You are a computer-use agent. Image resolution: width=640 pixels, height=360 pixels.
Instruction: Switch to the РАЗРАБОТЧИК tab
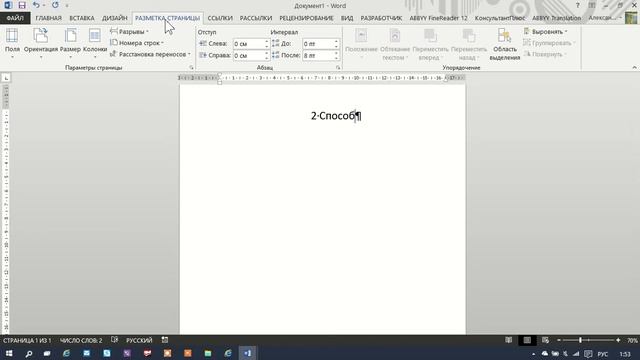(381, 18)
